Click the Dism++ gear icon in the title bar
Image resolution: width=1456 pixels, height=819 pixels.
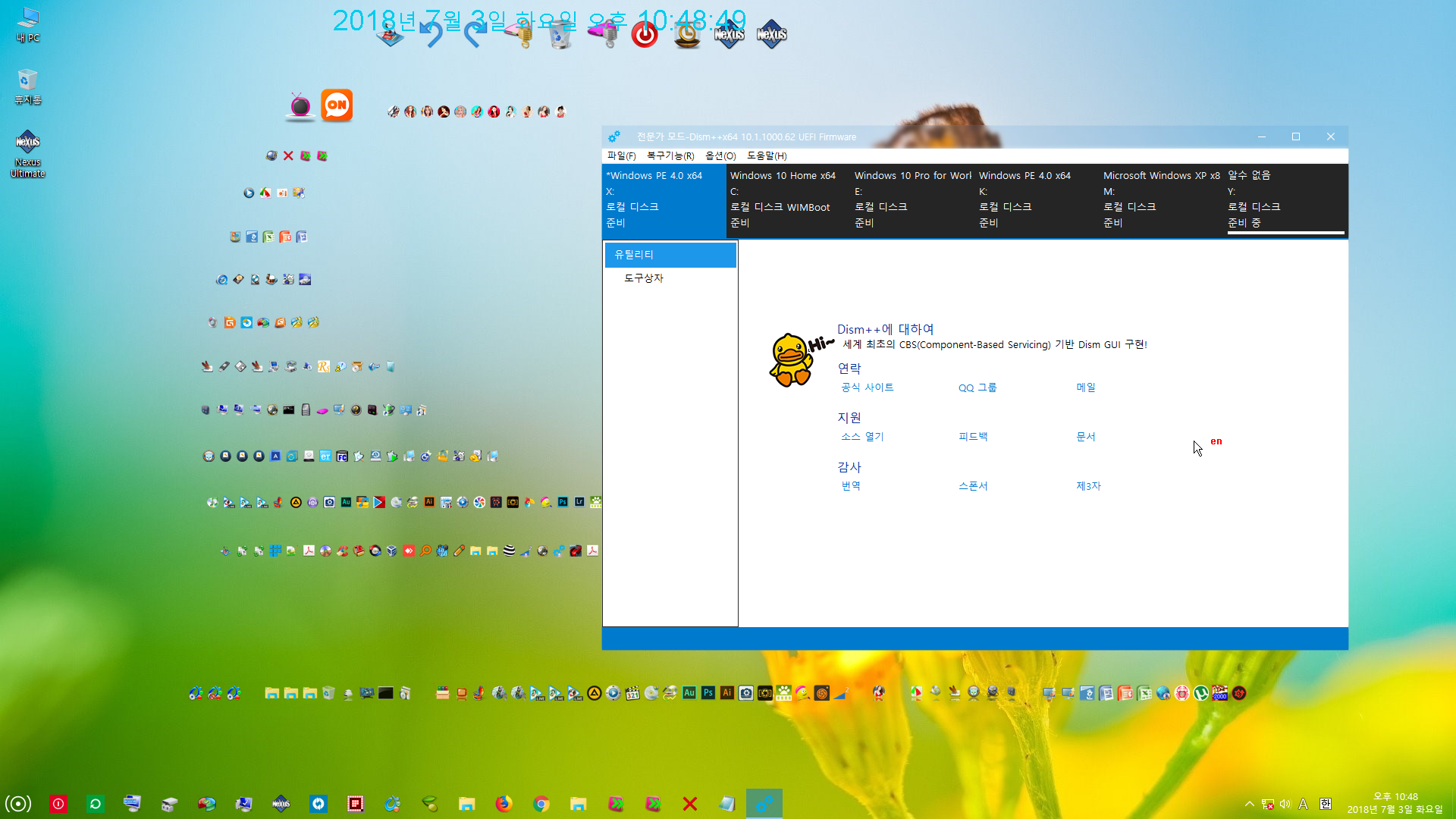pyautogui.click(x=614, y=136)
